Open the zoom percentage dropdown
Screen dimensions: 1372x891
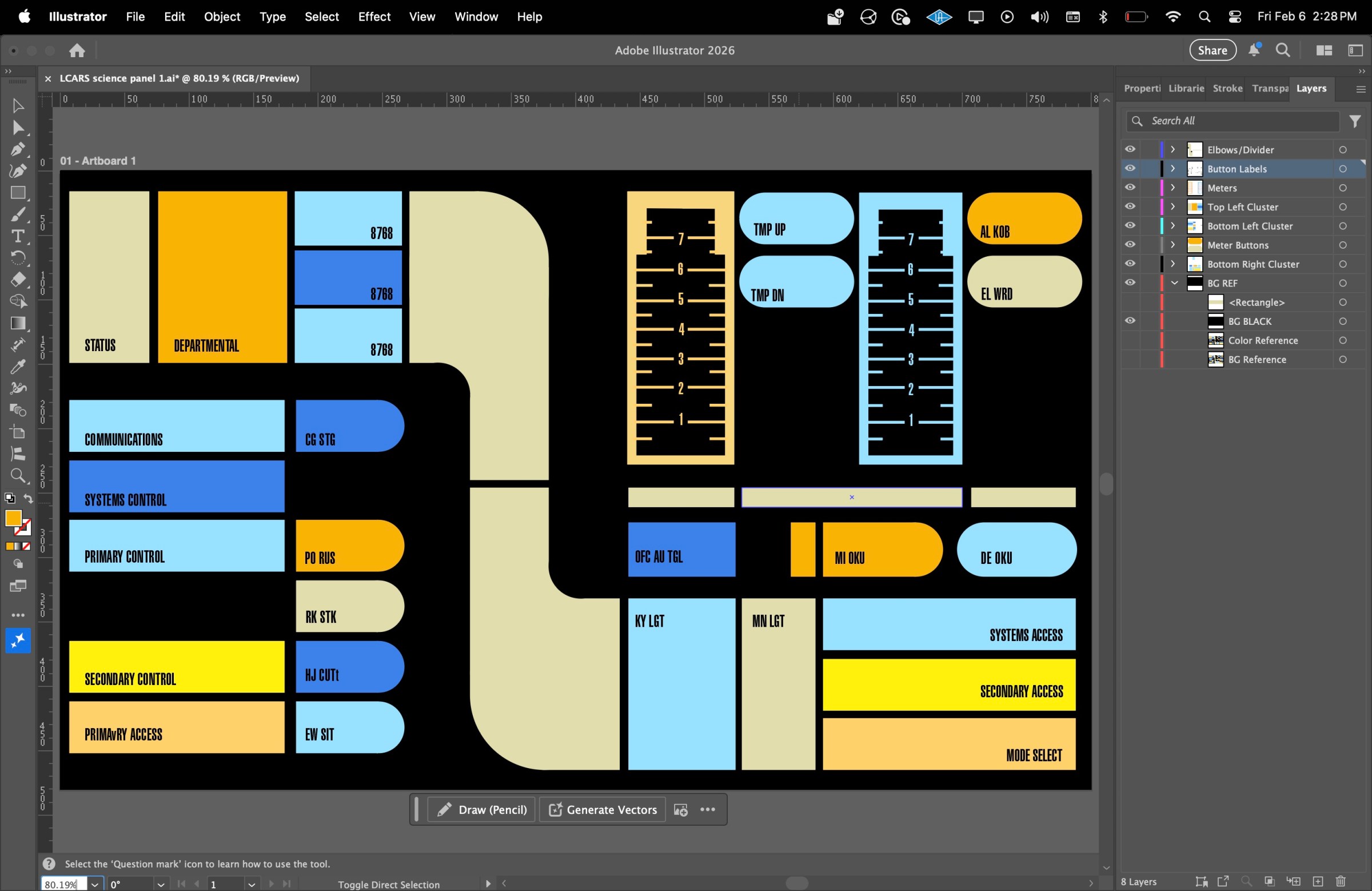(95, 884)
